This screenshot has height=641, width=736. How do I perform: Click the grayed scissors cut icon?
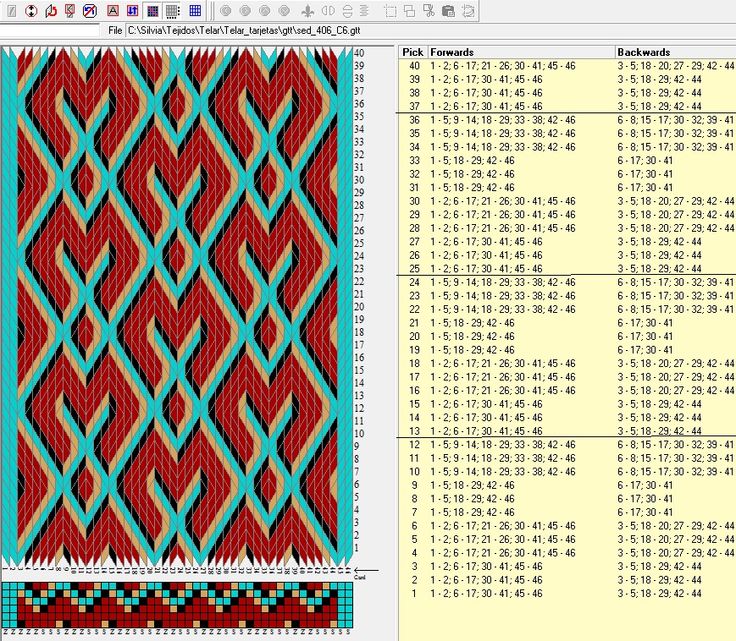tap(429, 10)
